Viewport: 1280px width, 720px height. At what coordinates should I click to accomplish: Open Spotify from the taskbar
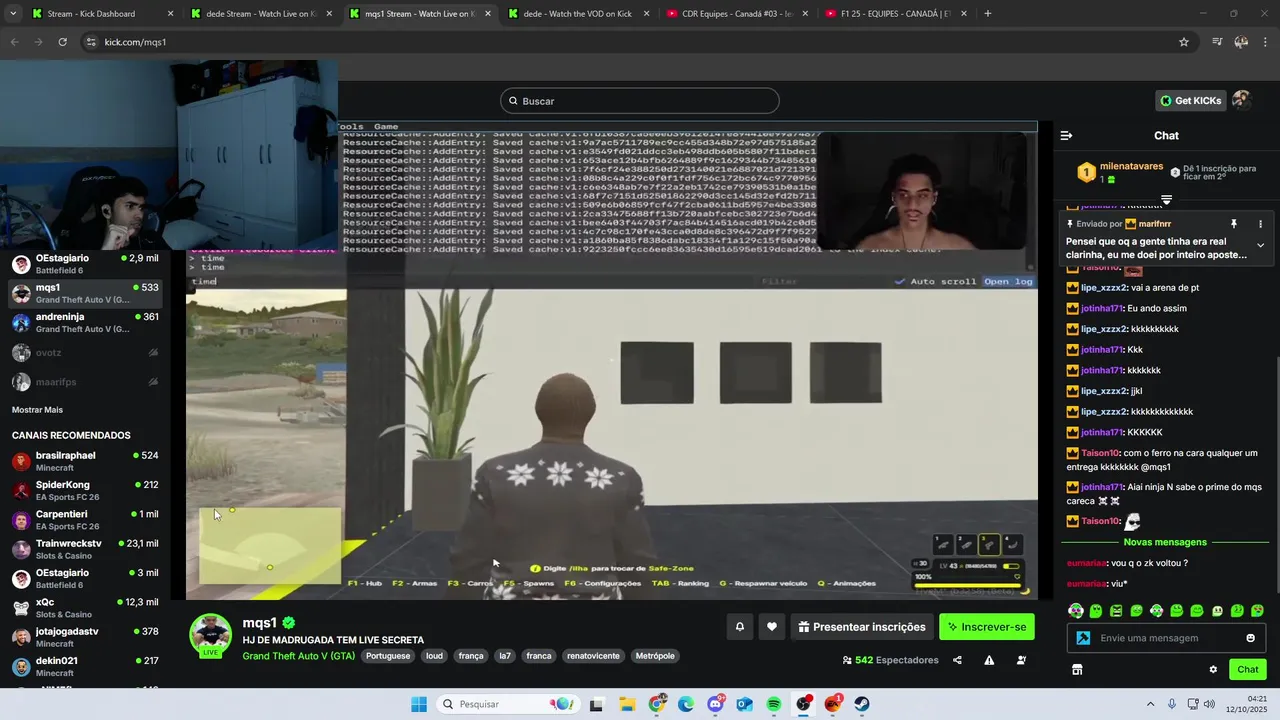[774, 704]
